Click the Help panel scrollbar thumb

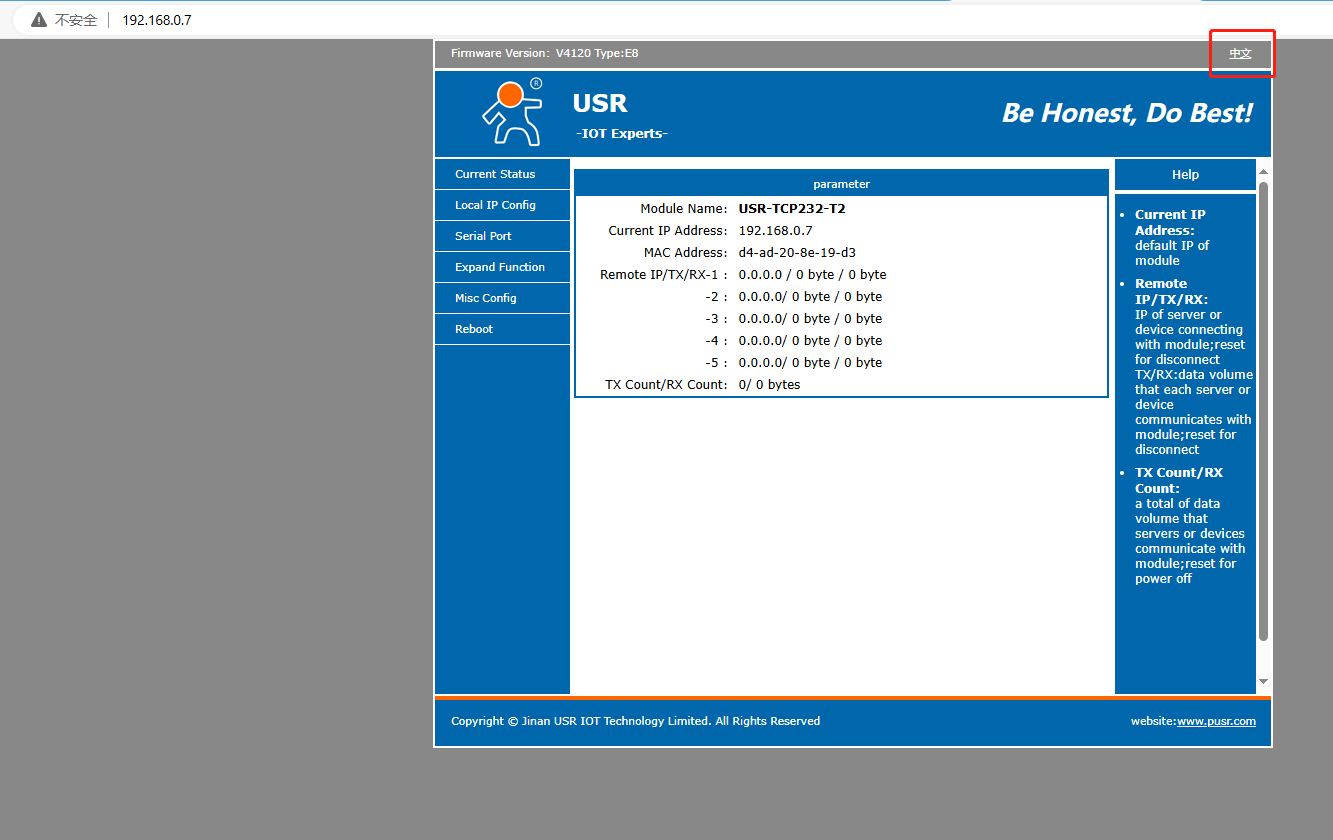click(x=1263, y=410)
